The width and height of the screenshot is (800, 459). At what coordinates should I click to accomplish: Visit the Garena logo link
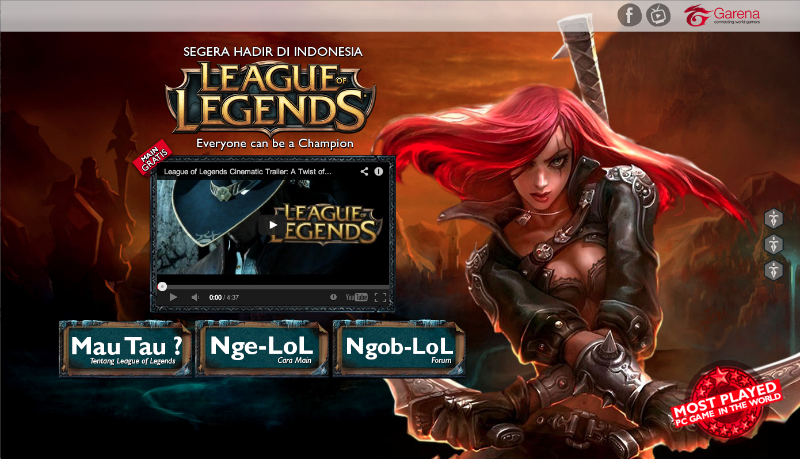coord(722,15)
